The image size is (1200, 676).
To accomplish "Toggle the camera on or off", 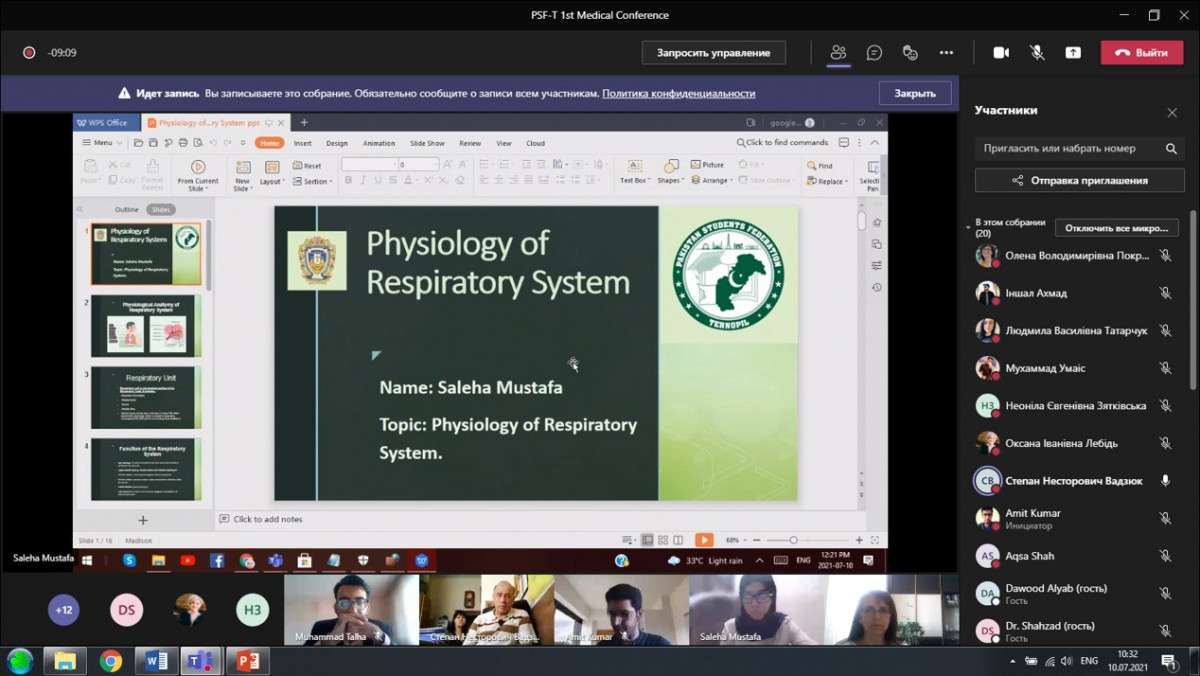I will pos(1001,53).
